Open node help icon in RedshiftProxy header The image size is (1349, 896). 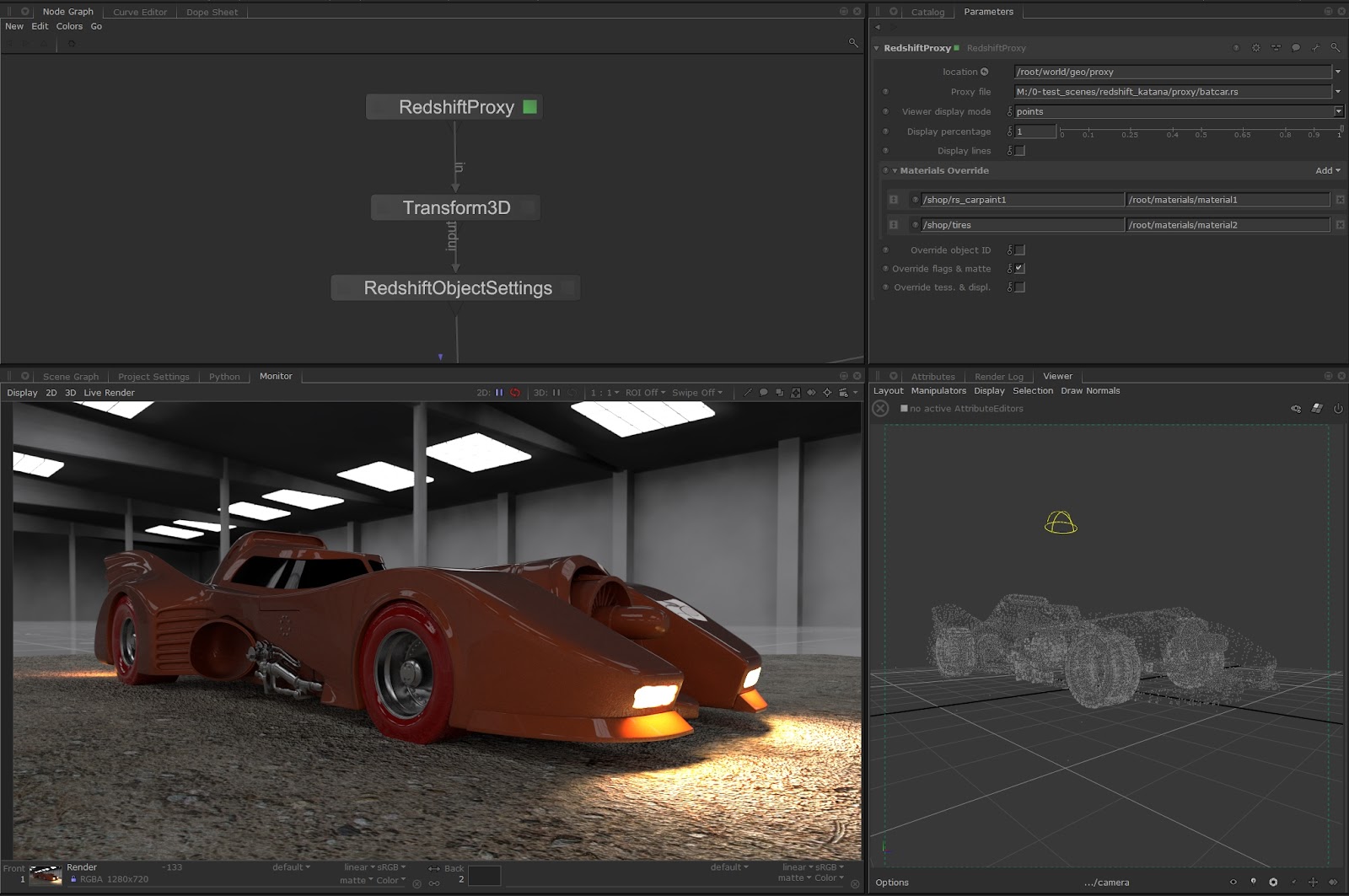(x=1236, y=48)
